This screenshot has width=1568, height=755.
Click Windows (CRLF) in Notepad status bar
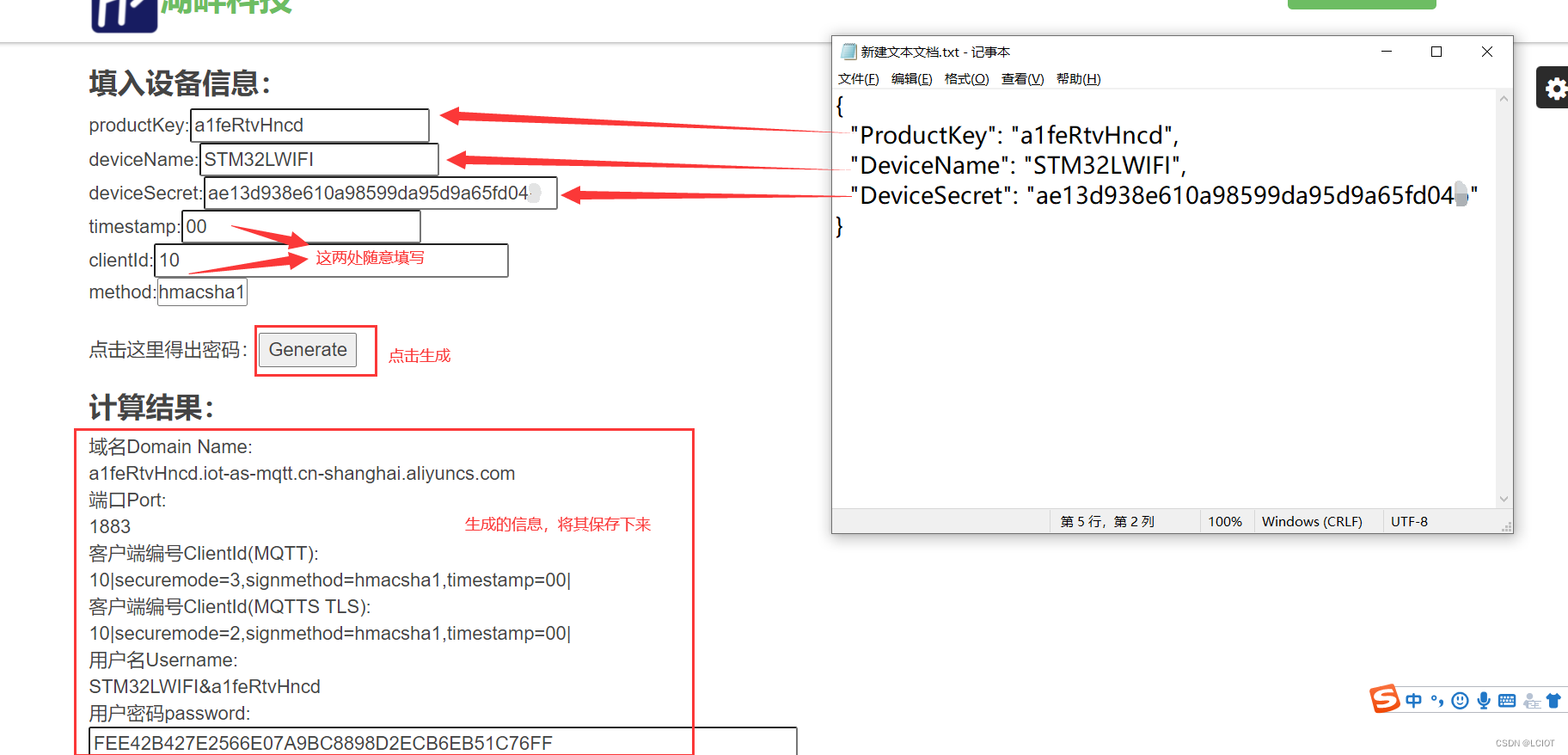tap(1312, 522)
